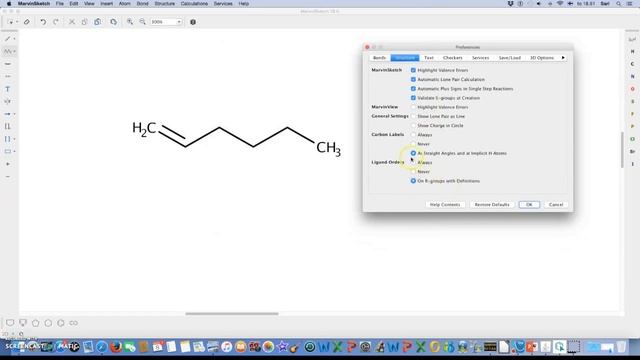Screen dimensions: 640x360
Task: Insert the benzene ring template
Action: [x=61, y=323]
